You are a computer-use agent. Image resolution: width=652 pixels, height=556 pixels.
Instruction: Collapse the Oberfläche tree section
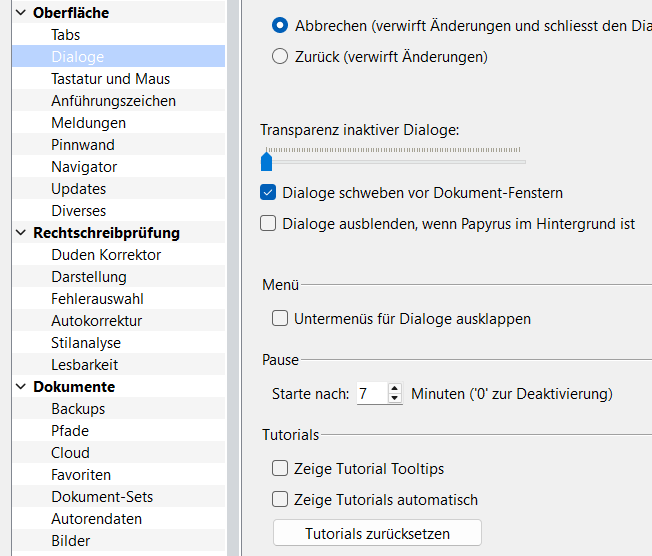click(20, 13)
